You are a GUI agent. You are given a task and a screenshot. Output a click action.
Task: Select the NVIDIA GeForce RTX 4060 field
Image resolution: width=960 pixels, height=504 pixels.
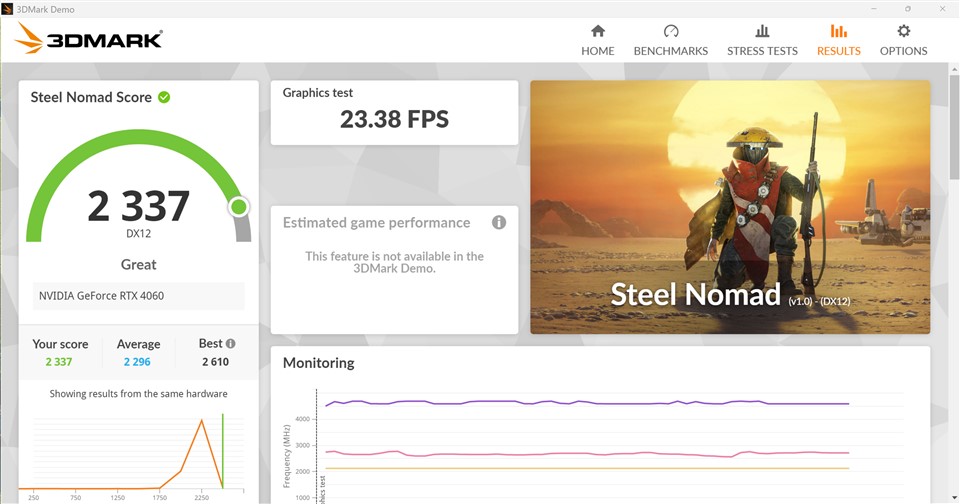click(x=138, y=296)
